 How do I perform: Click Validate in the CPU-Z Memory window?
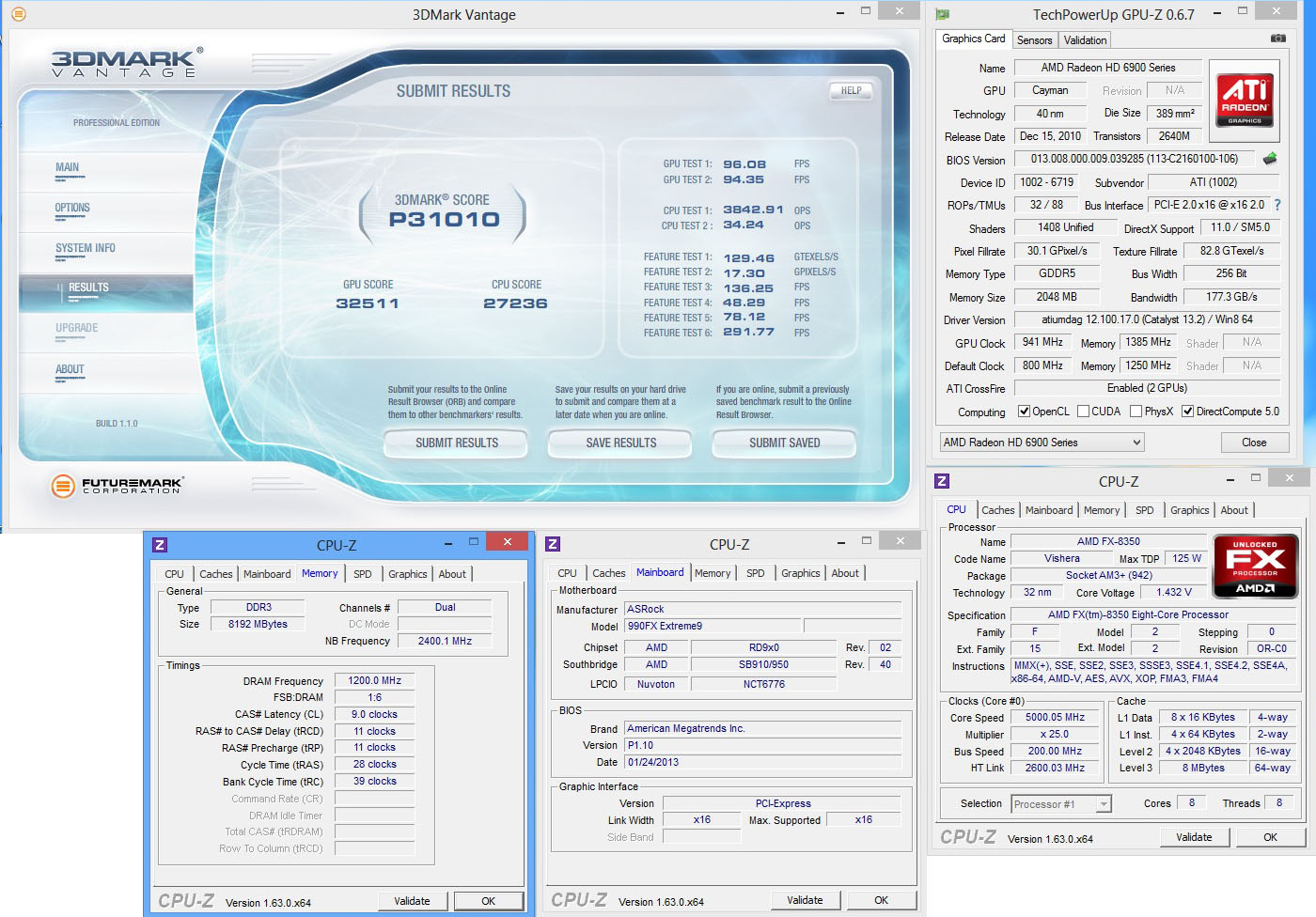click(412, 901)
